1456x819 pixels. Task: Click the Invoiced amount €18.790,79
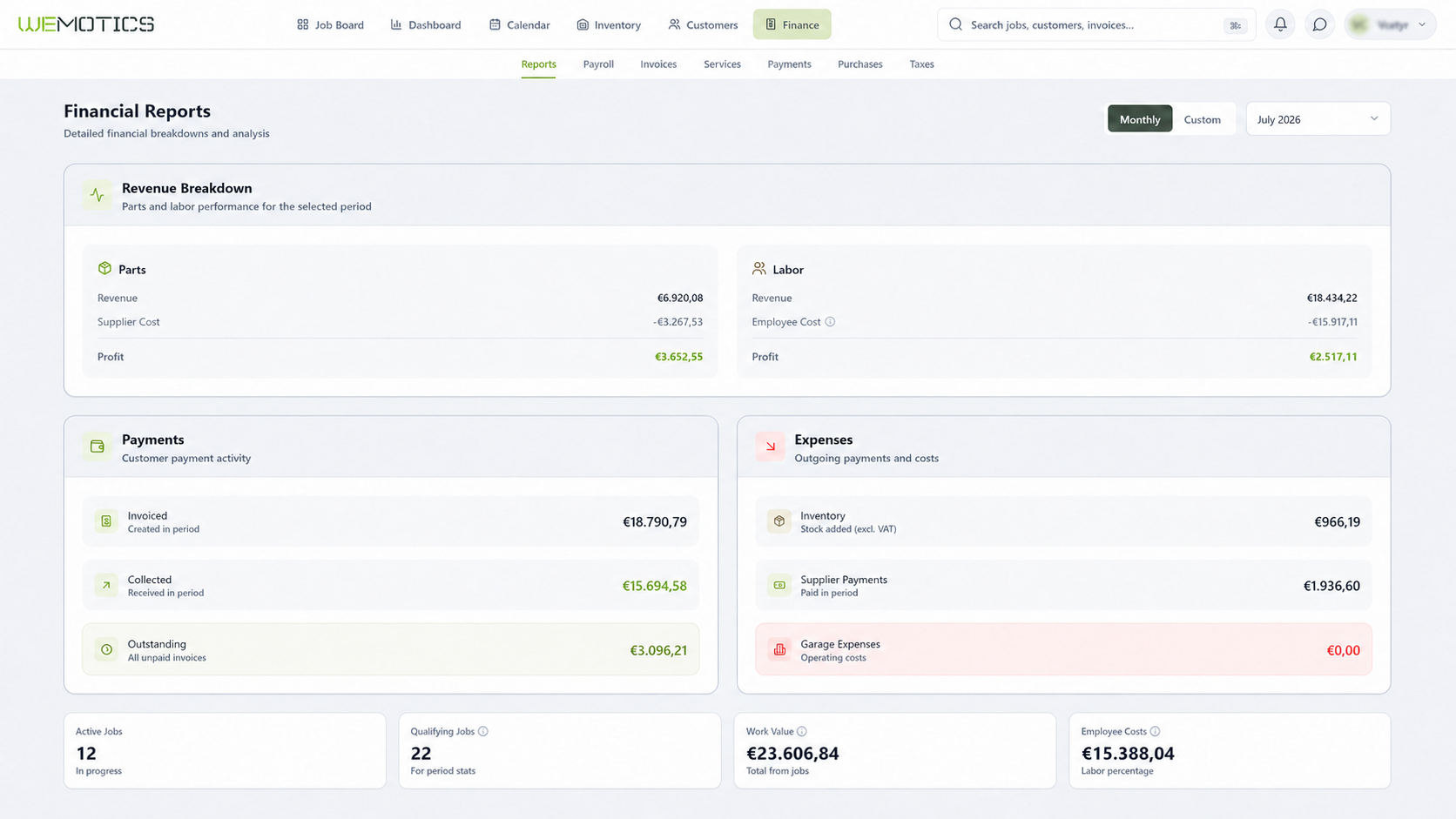point(654,522)
